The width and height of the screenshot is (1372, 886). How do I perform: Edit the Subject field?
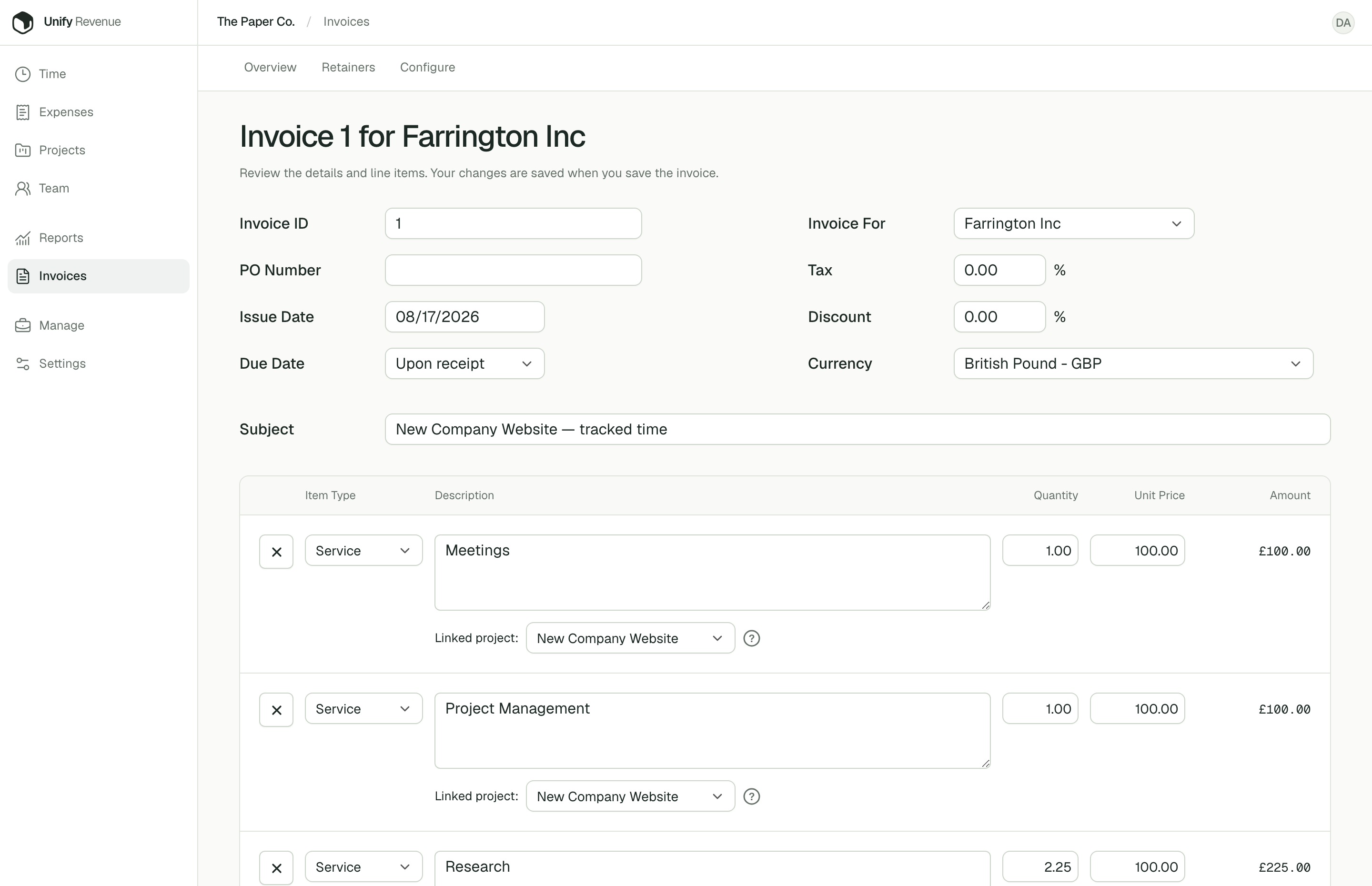857,429
